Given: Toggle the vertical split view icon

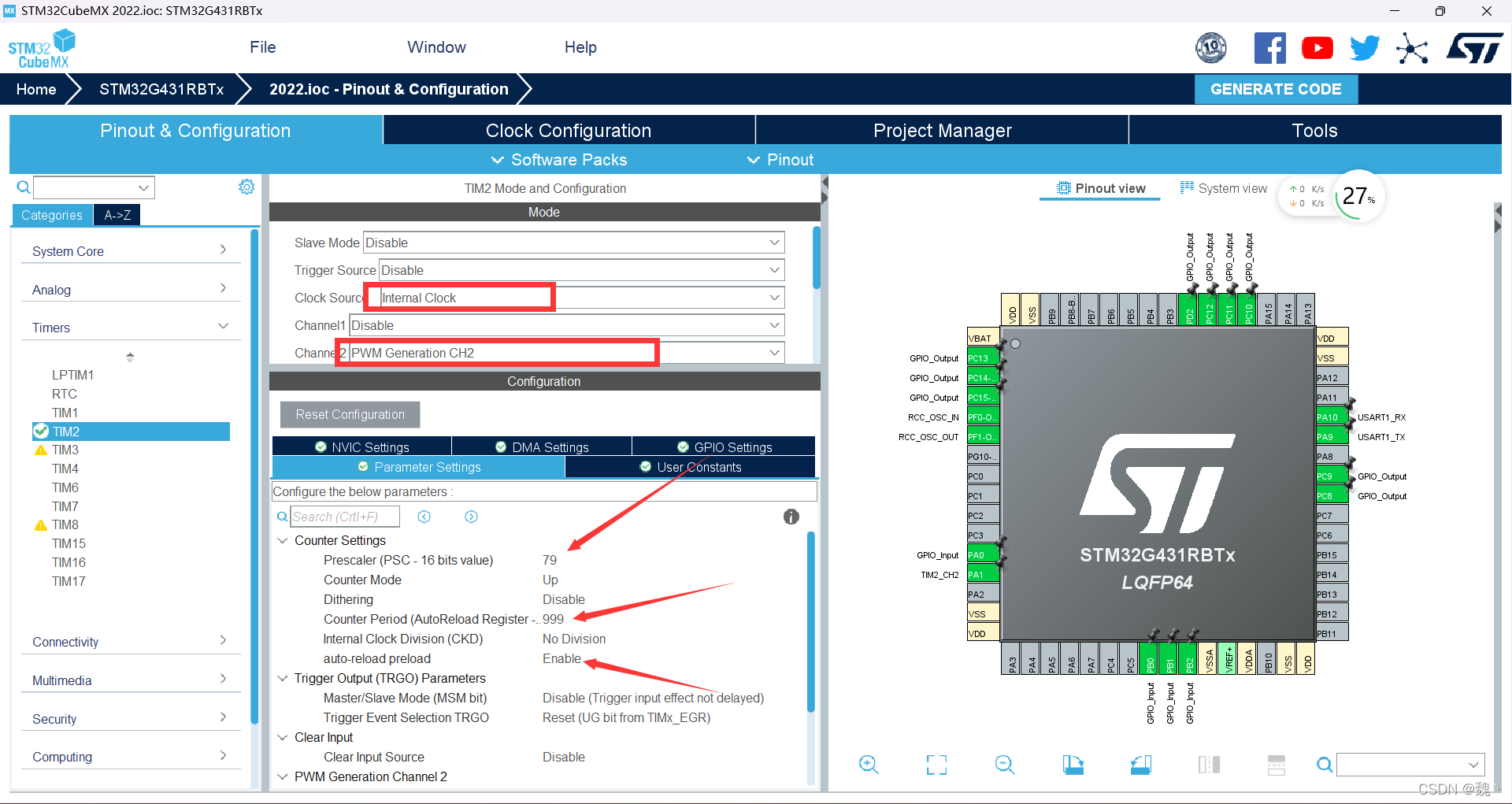Looking at the screenshot, I should point(1209,764).
